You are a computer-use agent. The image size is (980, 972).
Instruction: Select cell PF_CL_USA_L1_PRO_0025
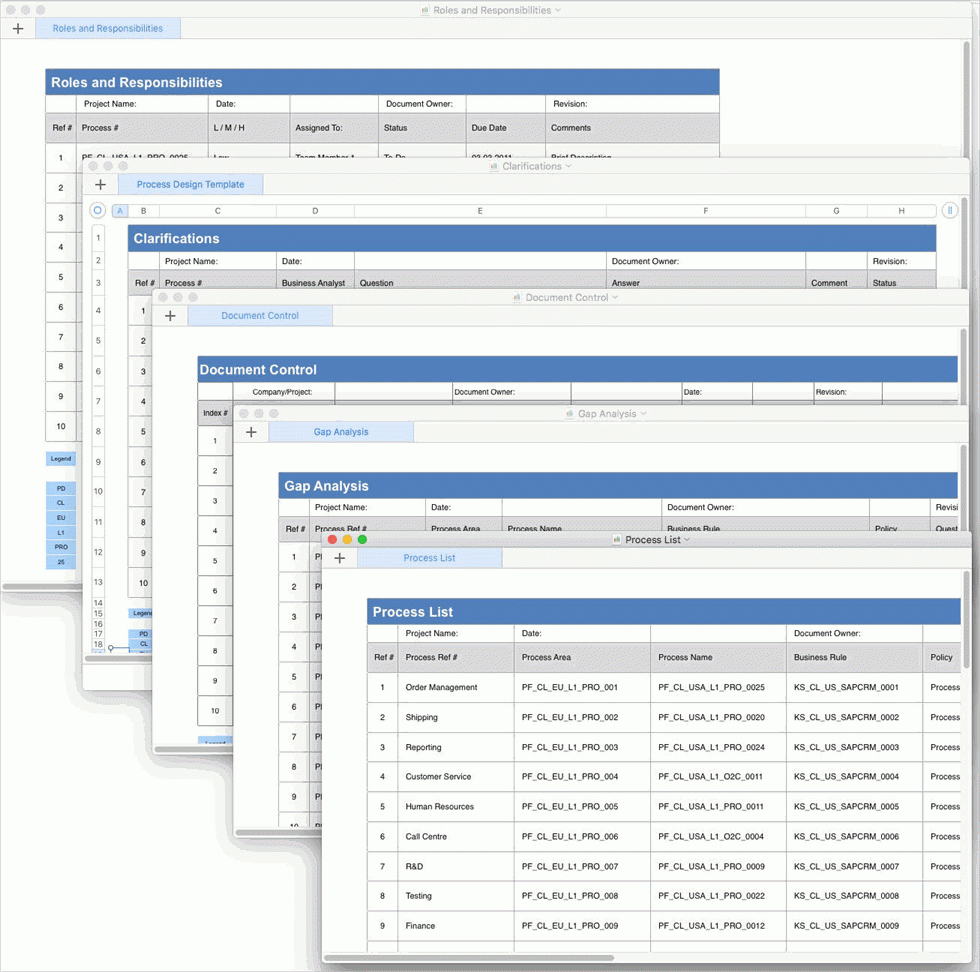pos(718,687)
